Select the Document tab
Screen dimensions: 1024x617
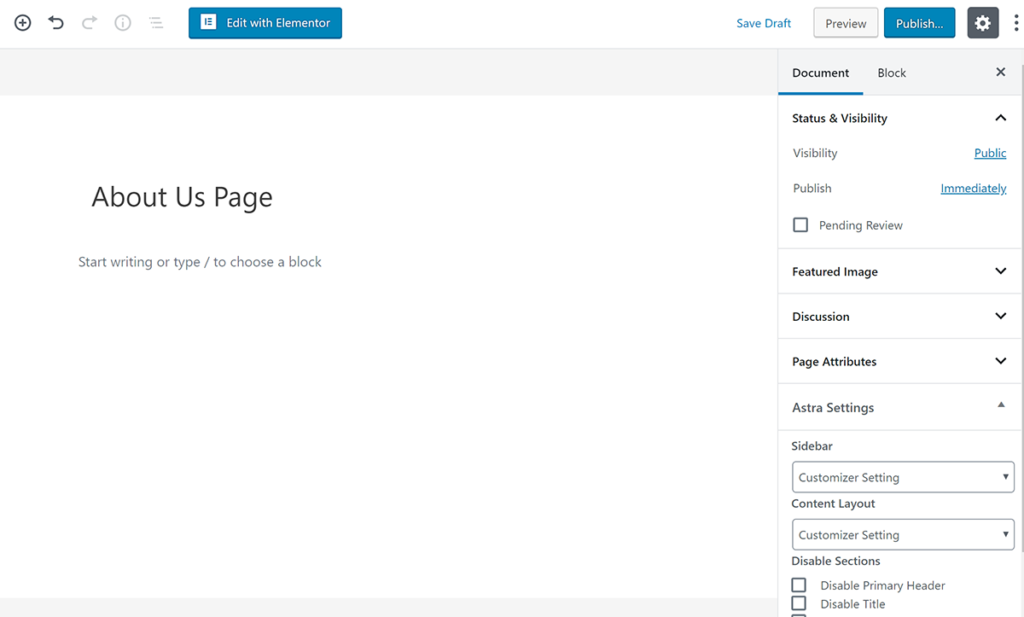point(820,73)
